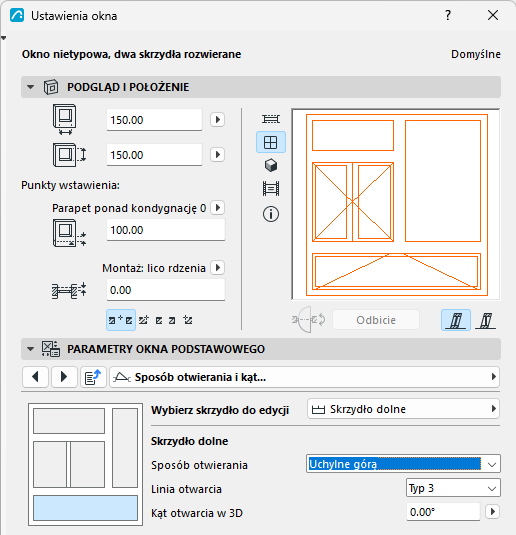
Task: Click the sill height icon
Action: point(69,233)
